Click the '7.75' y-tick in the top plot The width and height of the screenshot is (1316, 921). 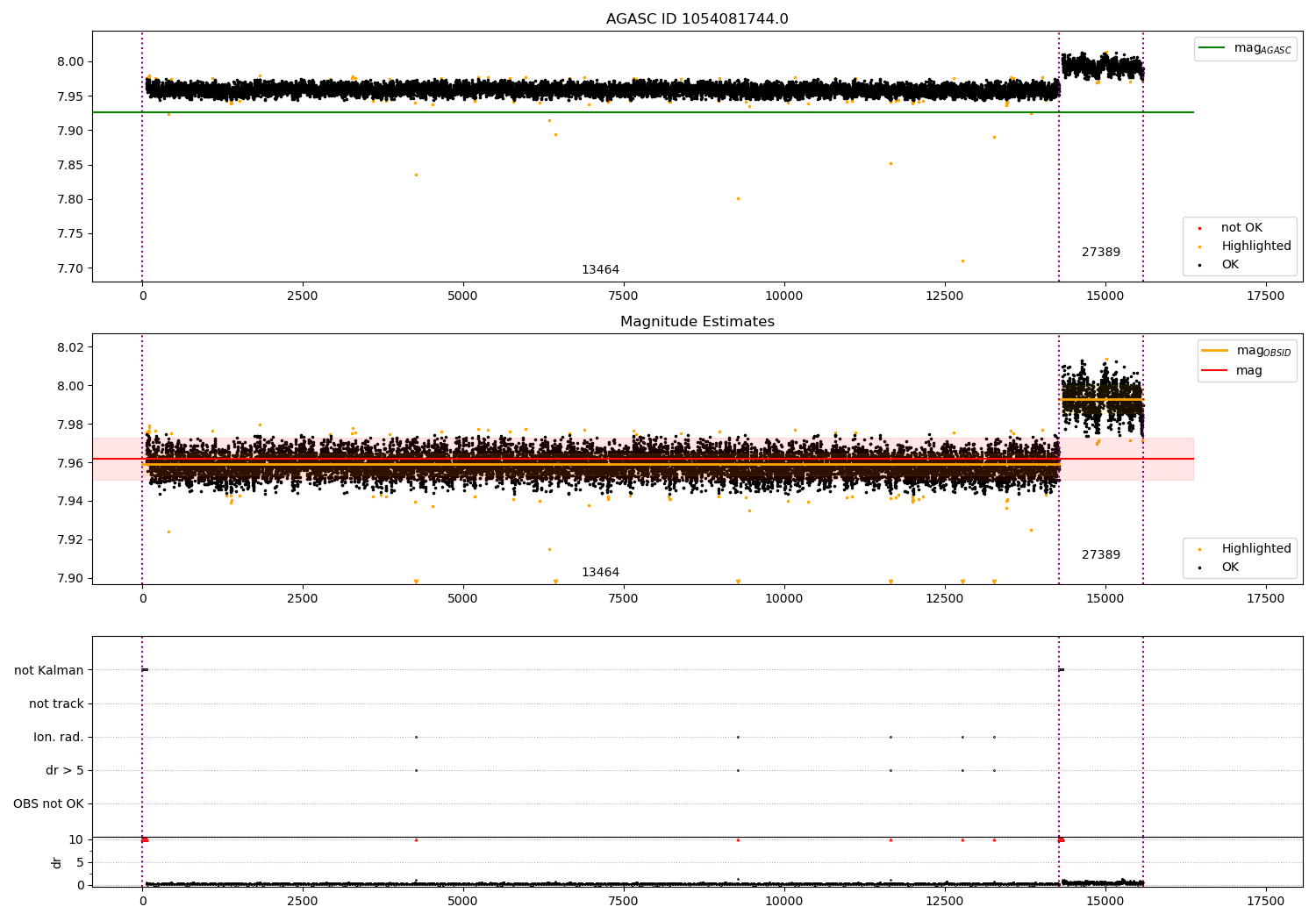click(x=72, y=234)
